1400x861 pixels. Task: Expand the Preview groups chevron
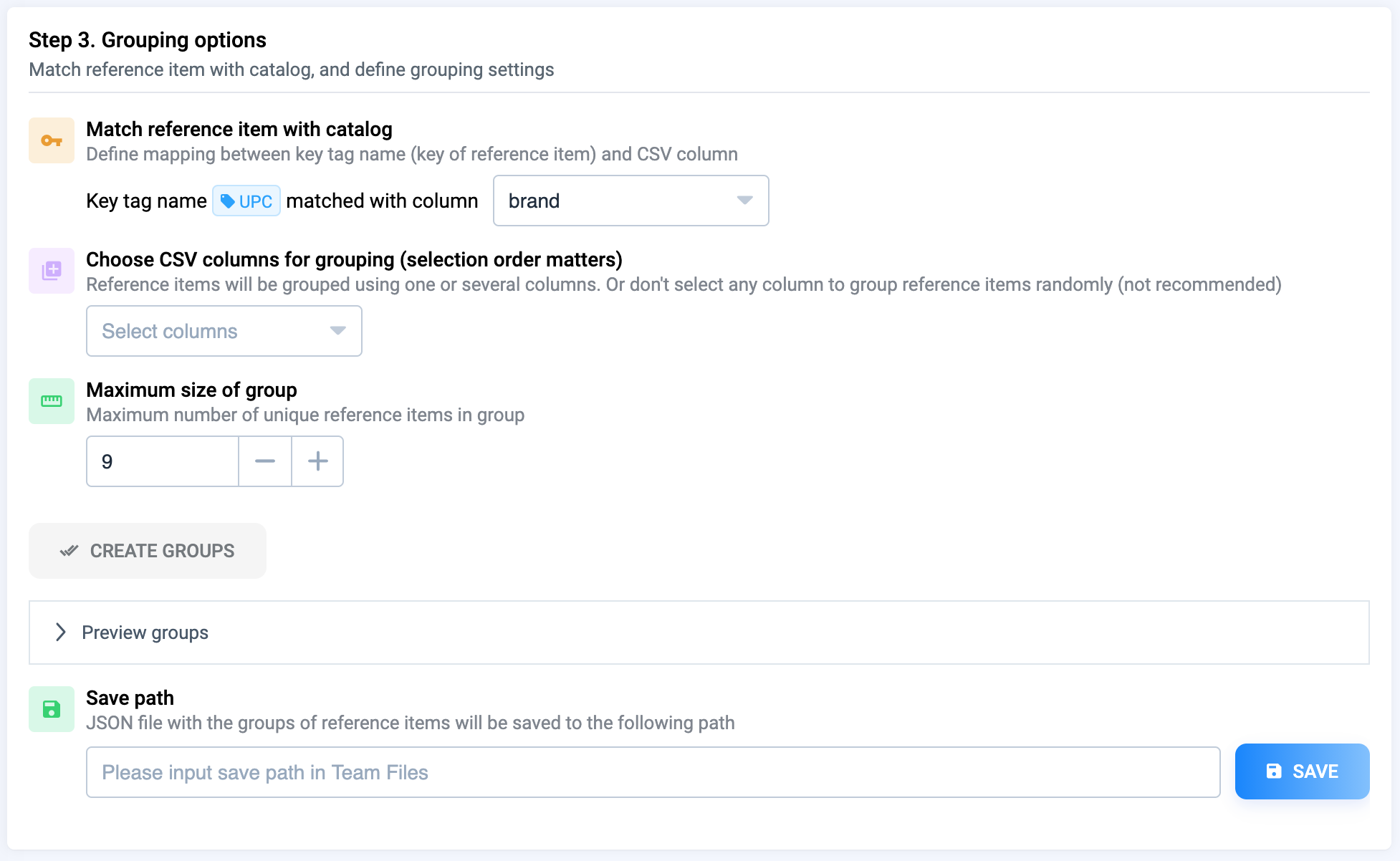pyautogui.click(x=61, y=632)
